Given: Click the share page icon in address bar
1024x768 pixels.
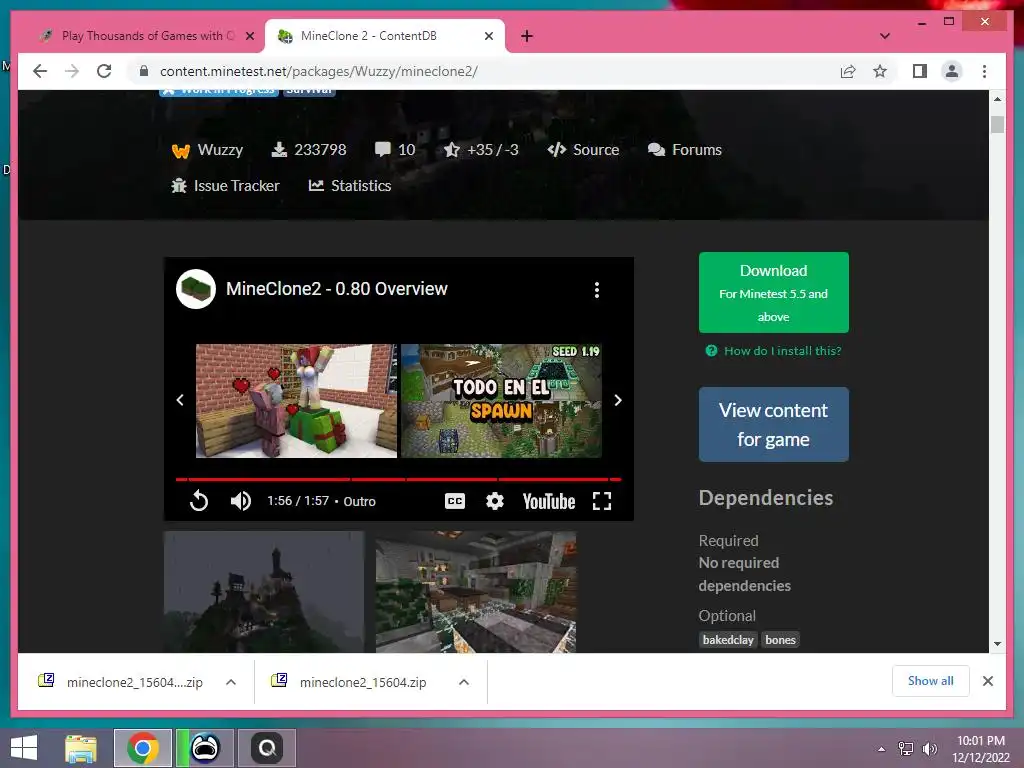Looking at the screenshot, I should coord(848,71).
